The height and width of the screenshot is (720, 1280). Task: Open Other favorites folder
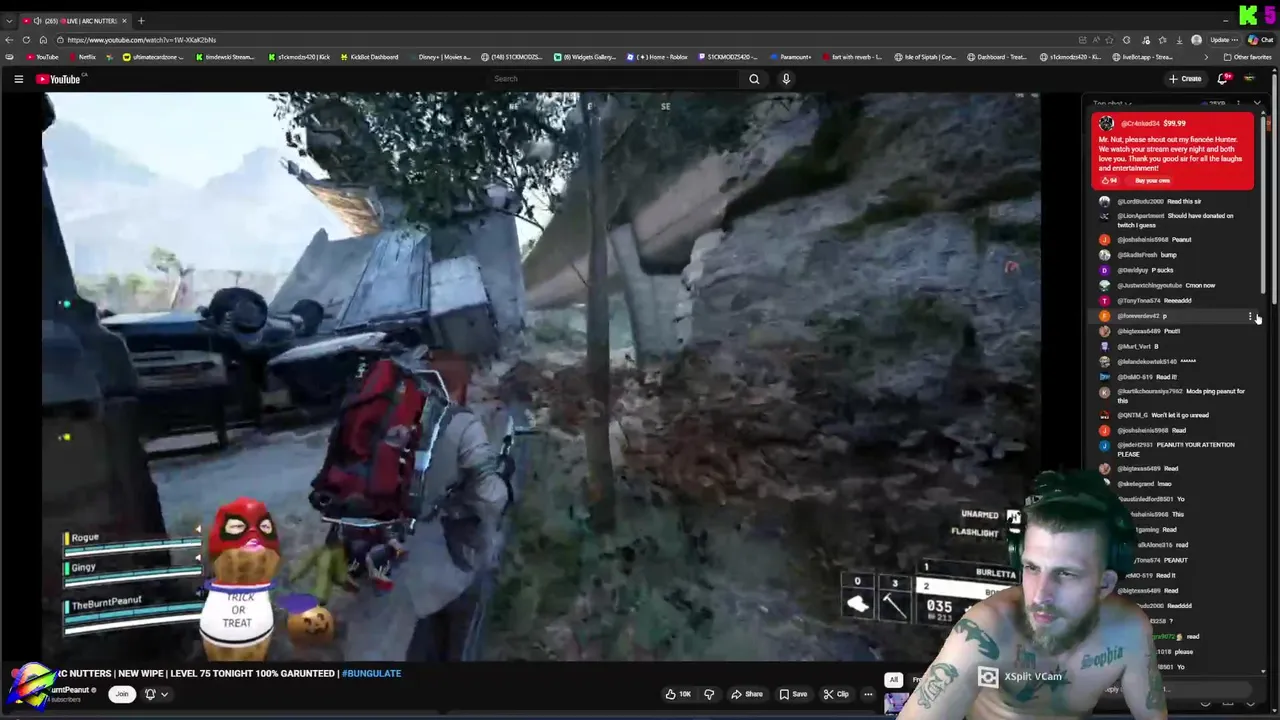point(1248,57)
